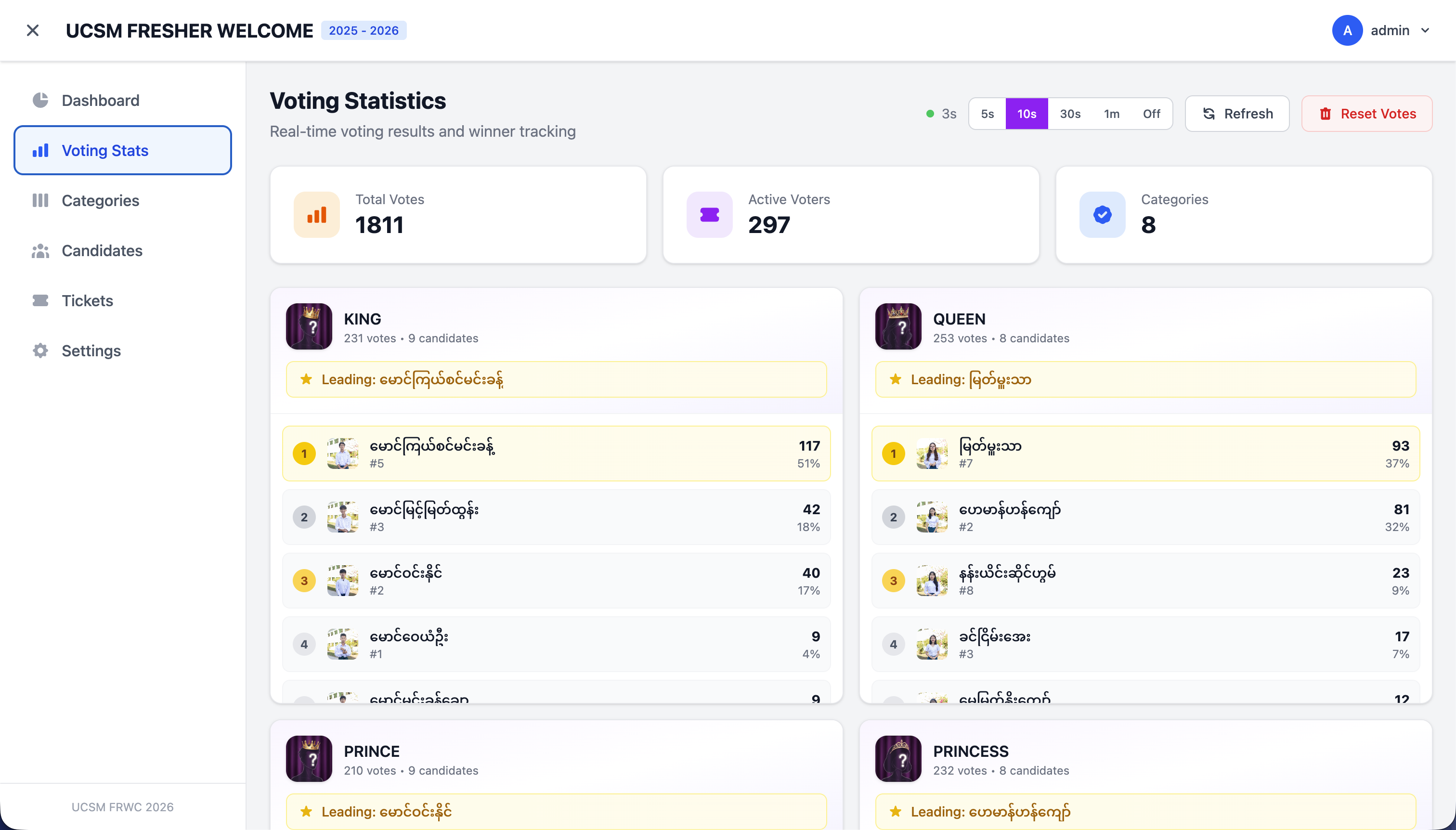Image resolution: width=1456 pixels, height=830 pixels.
Task: Click the KING '231 votes • 9 candidates' text
Action: click(411, 338)
